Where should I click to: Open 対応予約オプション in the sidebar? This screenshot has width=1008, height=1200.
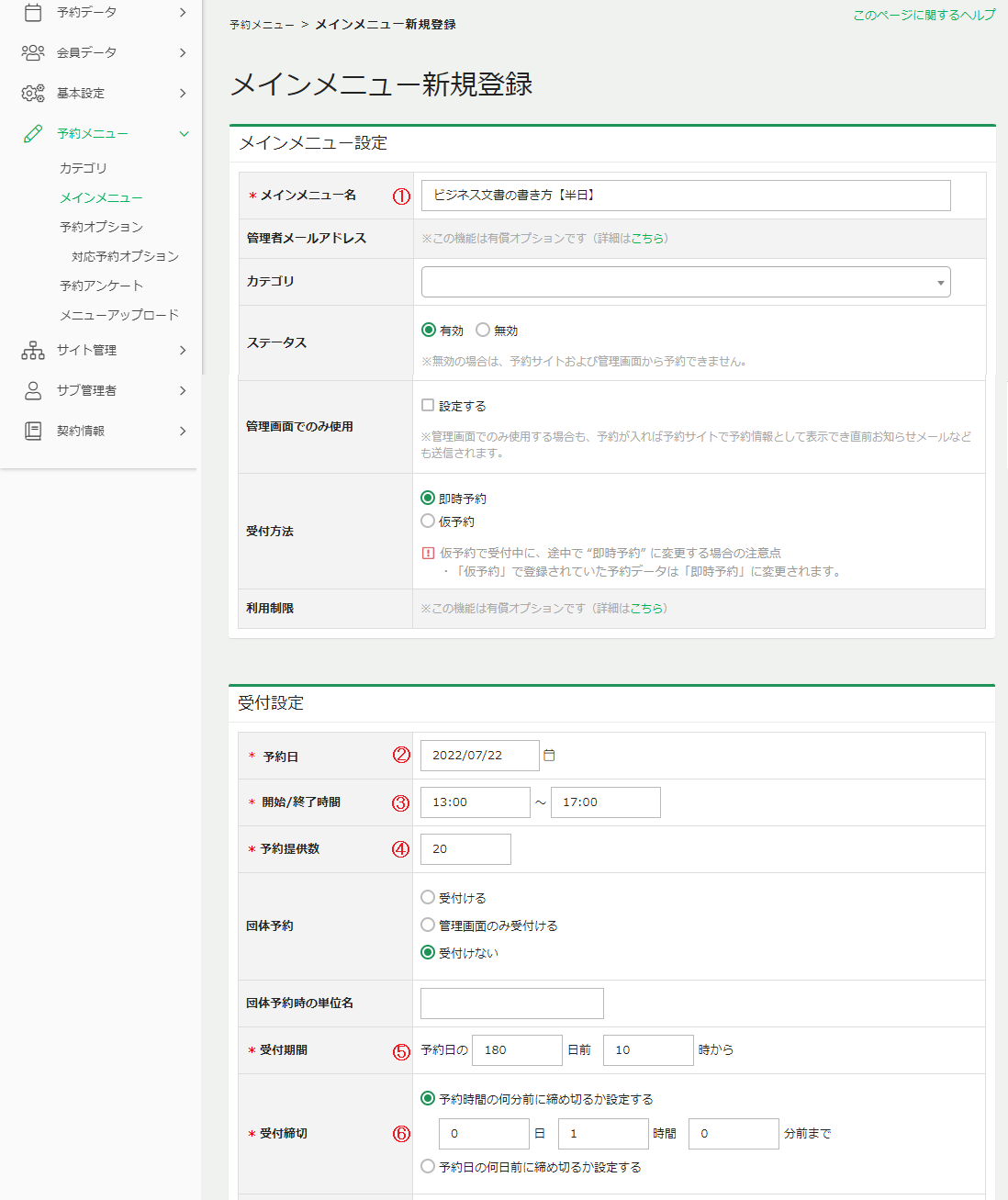[x=125, y=256]
